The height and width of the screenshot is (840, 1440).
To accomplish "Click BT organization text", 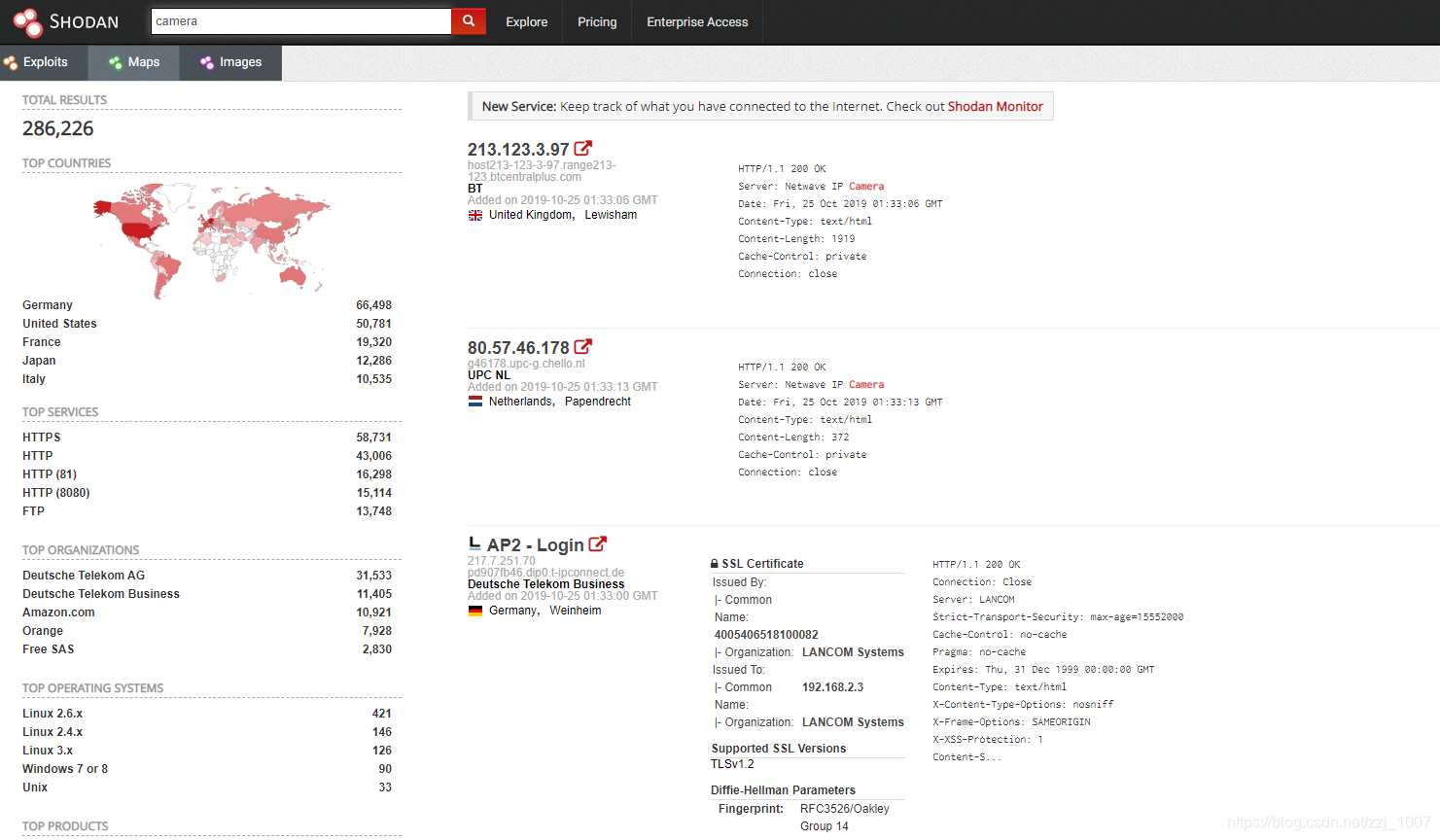I will 475,189.
